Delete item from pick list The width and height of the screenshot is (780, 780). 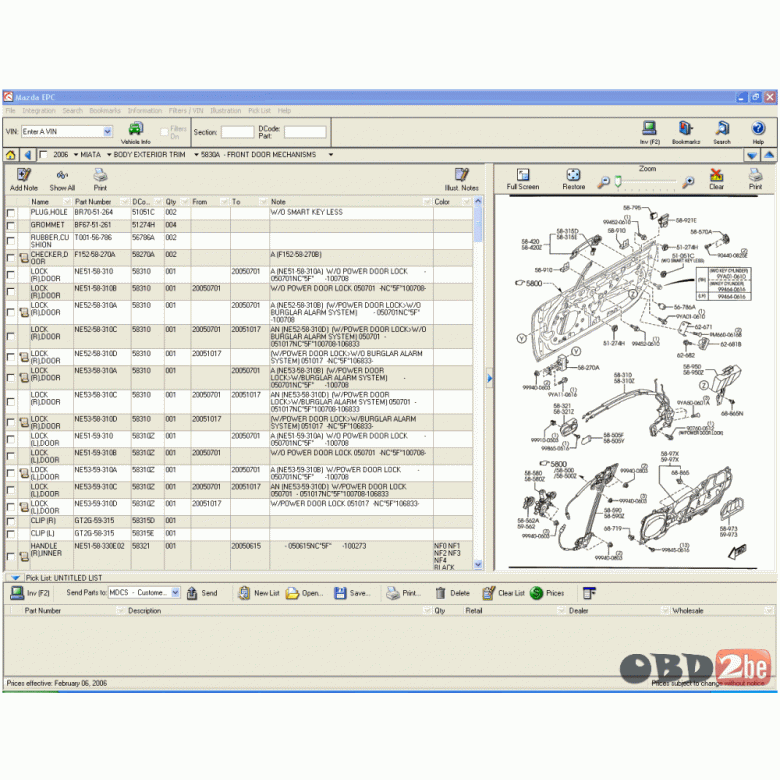[x=452, y=593]
